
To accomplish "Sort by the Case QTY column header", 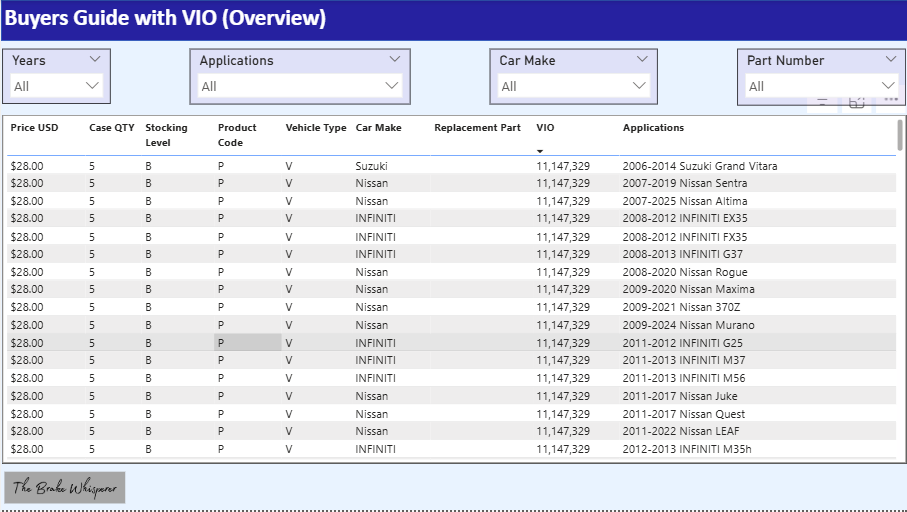I will [x=112, y=128].
